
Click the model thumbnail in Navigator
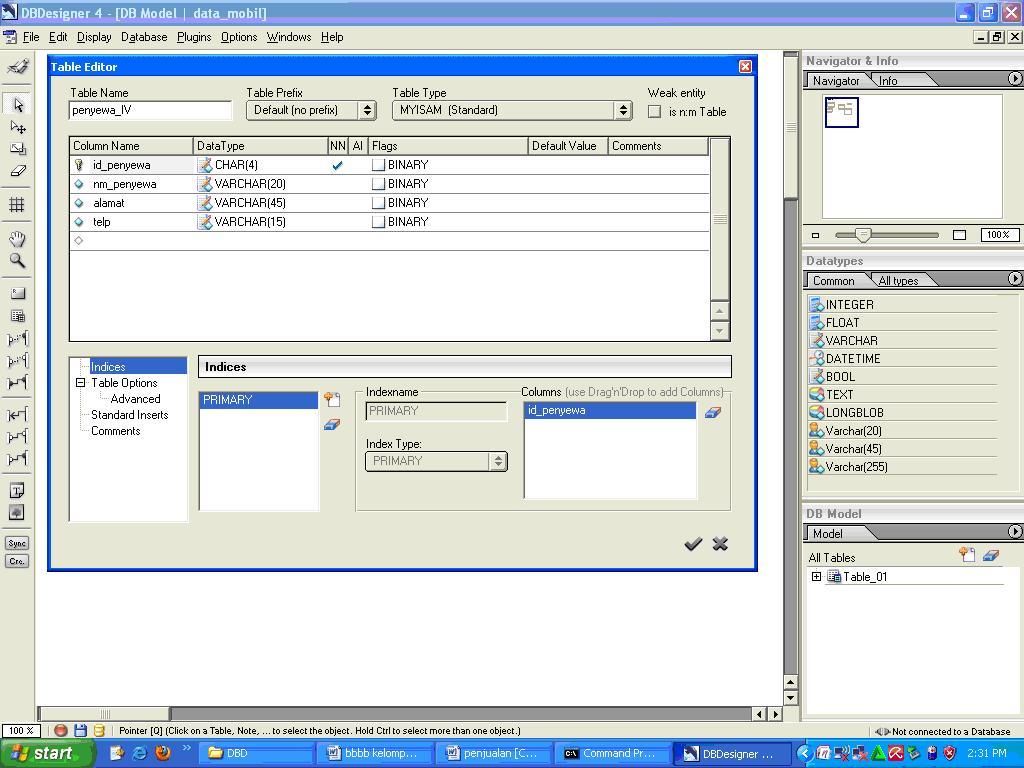841,112
